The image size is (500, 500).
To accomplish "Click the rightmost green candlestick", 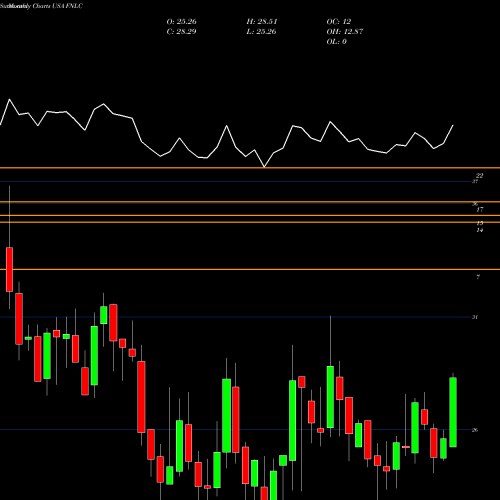I will tap(453, 412).
